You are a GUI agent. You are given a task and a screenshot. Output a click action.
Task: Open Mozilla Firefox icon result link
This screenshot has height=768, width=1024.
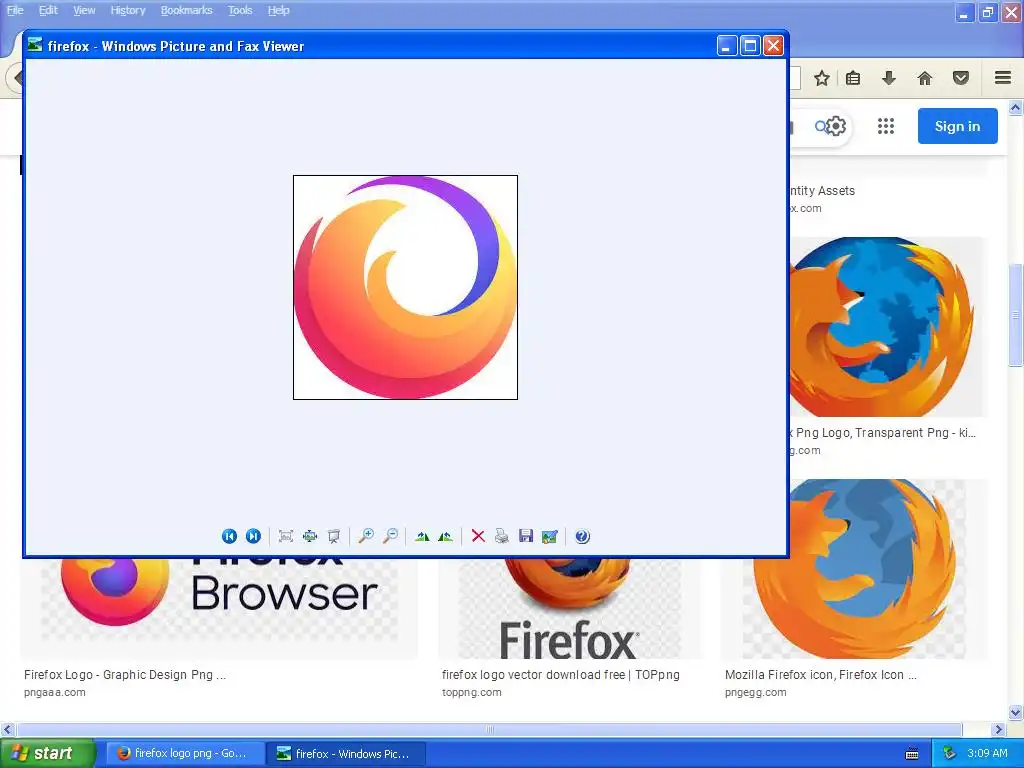click(x=821, y=675)
